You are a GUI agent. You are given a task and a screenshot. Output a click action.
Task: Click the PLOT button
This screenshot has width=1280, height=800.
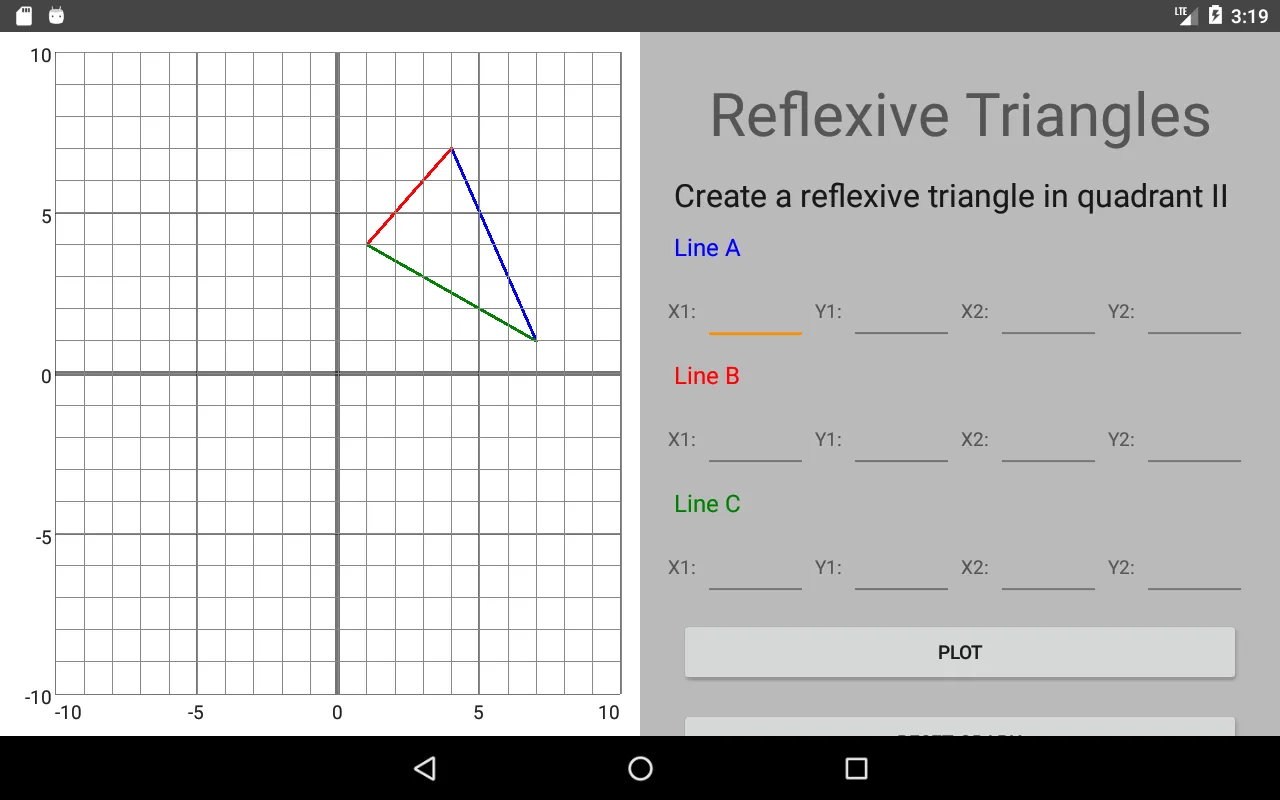click(960, 652)
